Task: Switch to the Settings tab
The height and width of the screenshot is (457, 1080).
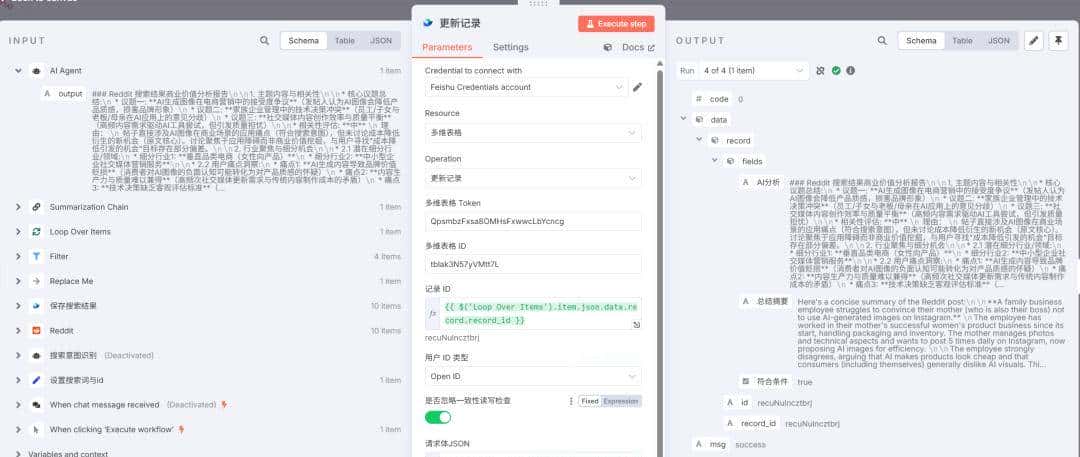Action: pos(510,48)
